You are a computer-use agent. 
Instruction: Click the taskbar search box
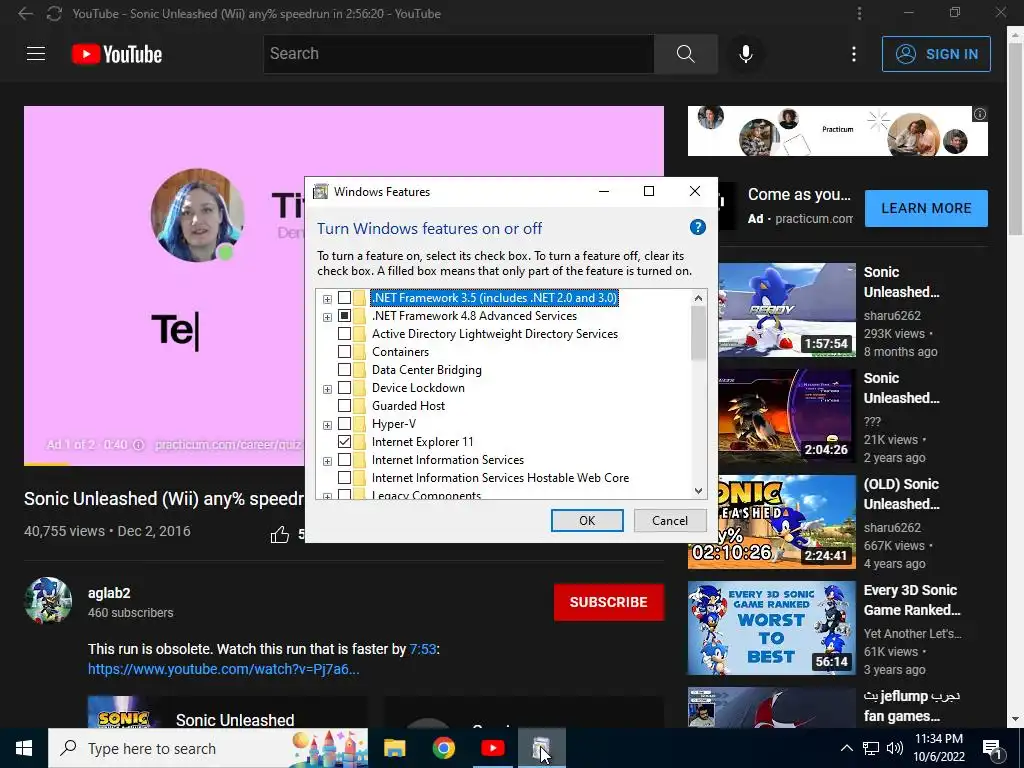click(x=208, y=748)
